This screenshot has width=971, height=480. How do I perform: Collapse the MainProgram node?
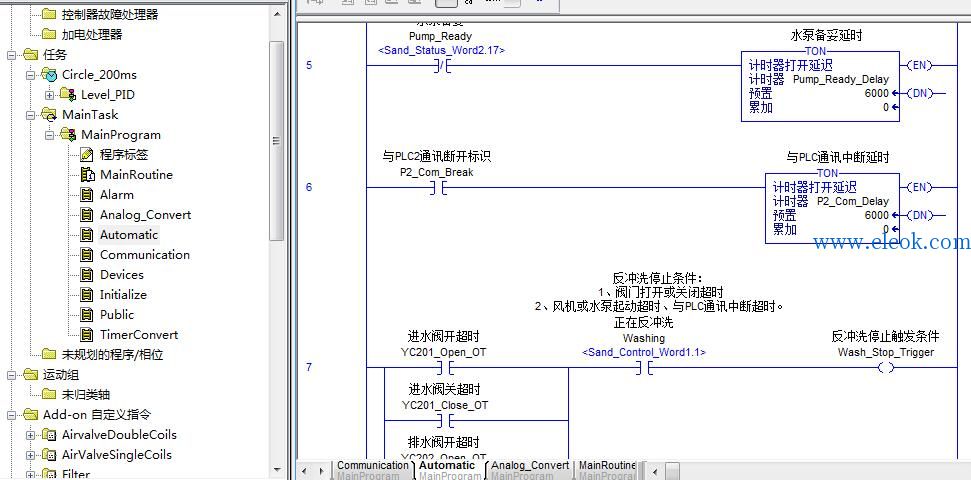[50, 134]
